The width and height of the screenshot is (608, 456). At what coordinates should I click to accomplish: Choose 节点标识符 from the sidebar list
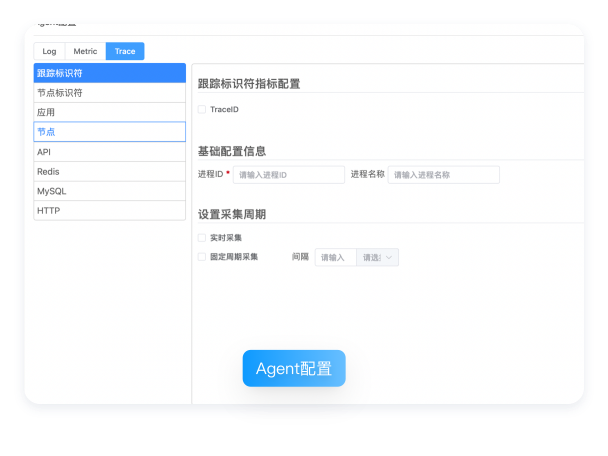click(109, 93)
